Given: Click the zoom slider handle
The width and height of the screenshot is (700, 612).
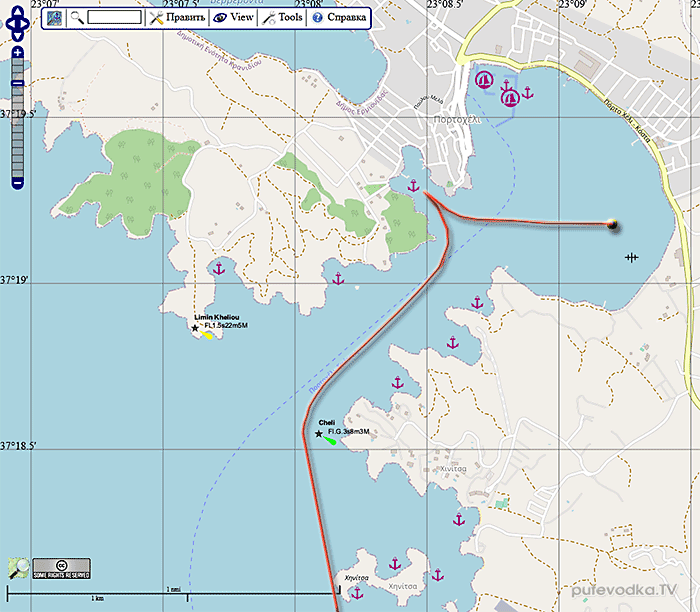Looking at the screenshot, I should coord(17,83).
